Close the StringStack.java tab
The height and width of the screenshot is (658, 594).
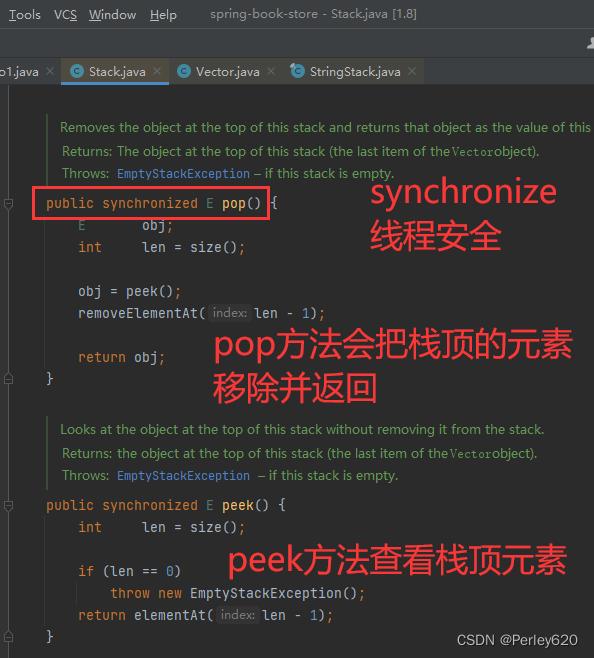[412, 71]
